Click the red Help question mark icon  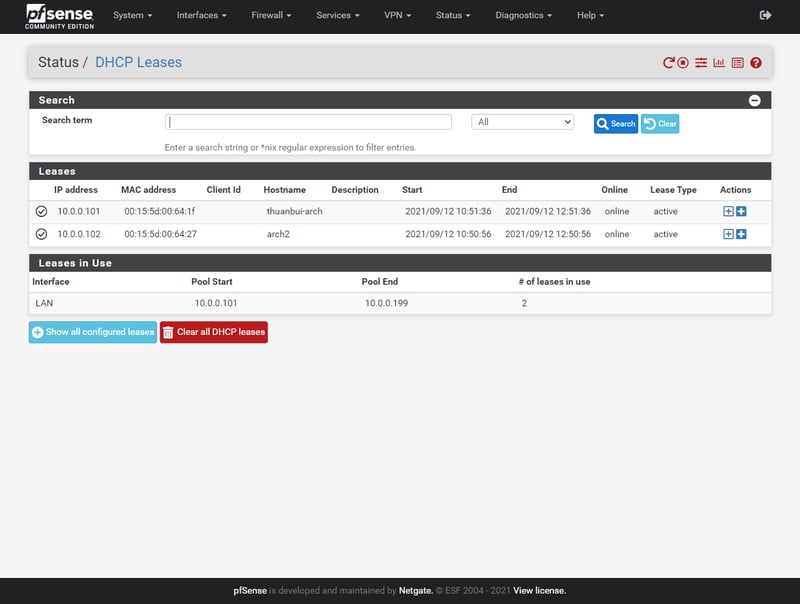click(756, 63)
